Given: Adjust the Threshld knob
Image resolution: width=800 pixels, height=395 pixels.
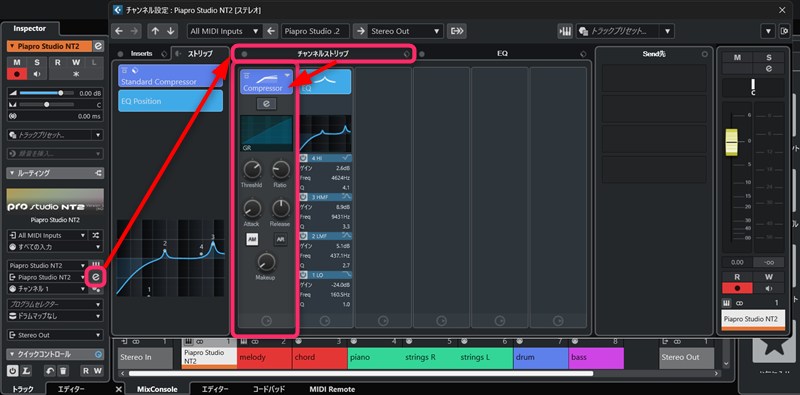Looking at the screenshot, I should click(x=252, y=169).
